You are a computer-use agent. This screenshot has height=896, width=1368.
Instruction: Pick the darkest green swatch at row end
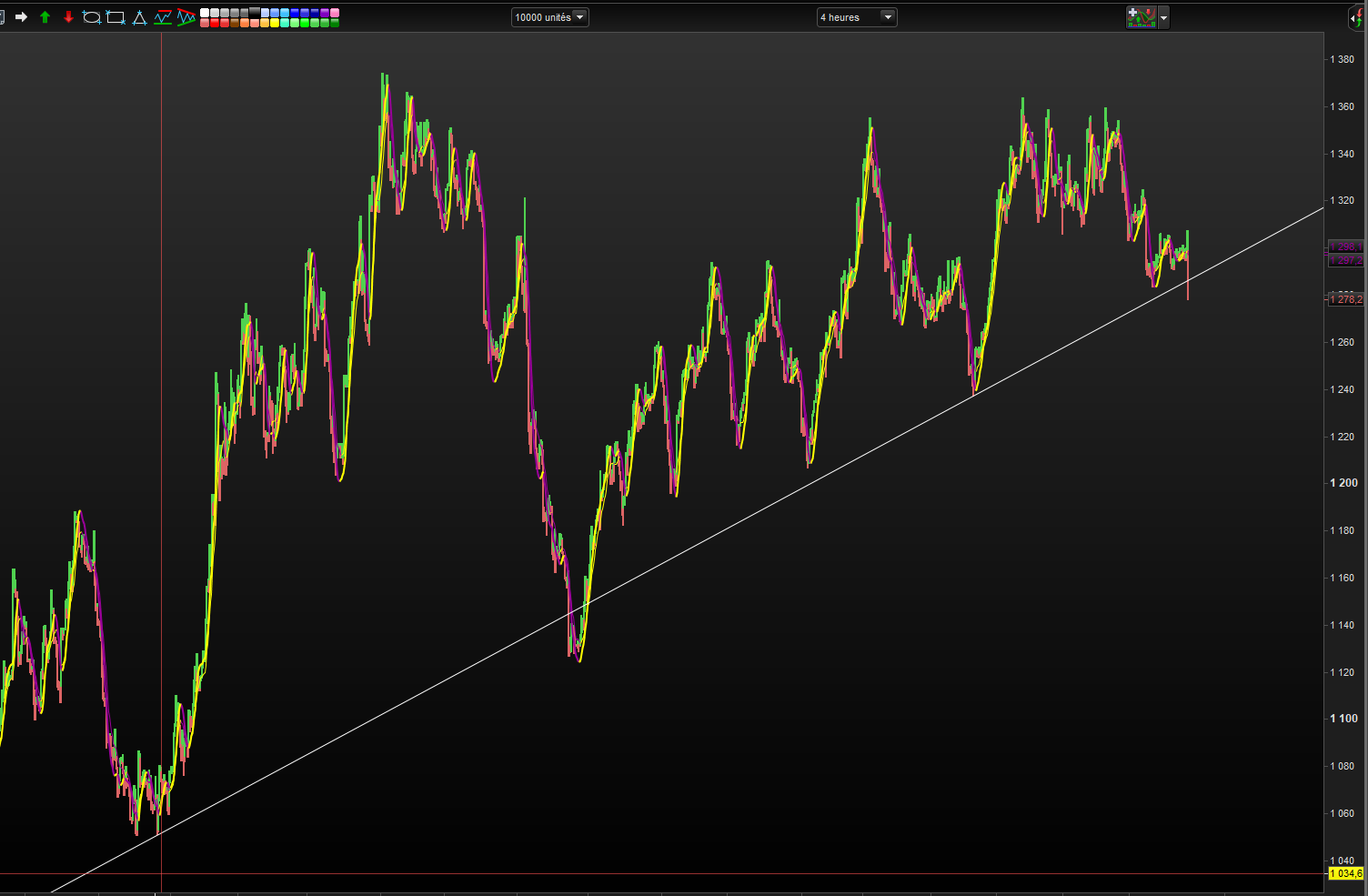334,23
